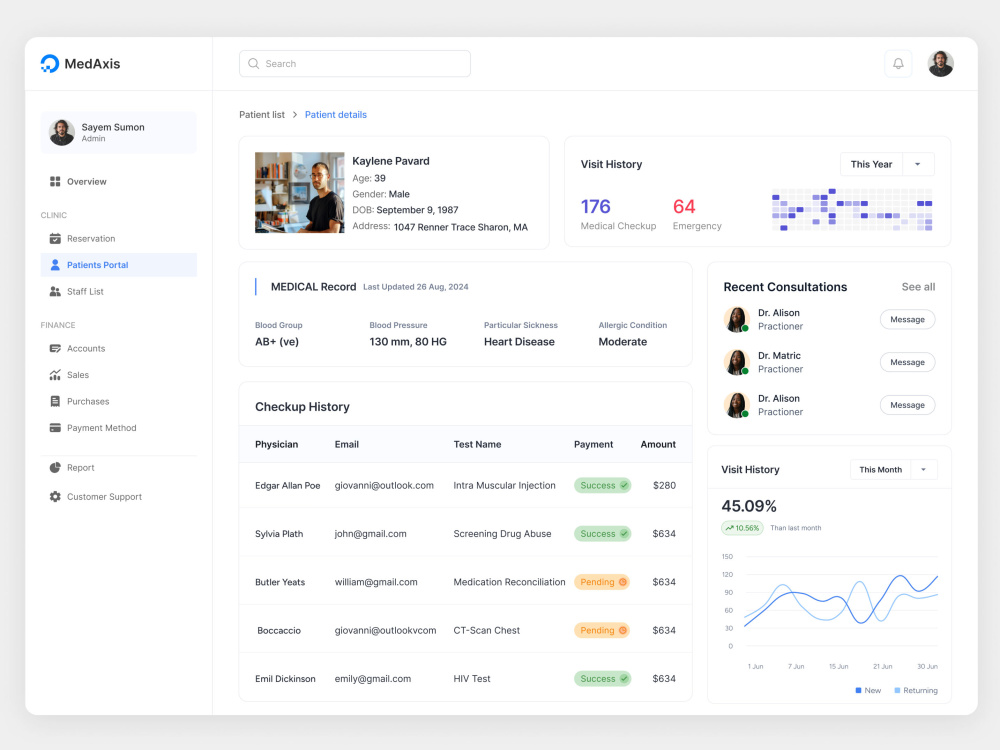Click email giovanni@outlook.com
The height and width of the screenshot is (750, 1000).
384,485
